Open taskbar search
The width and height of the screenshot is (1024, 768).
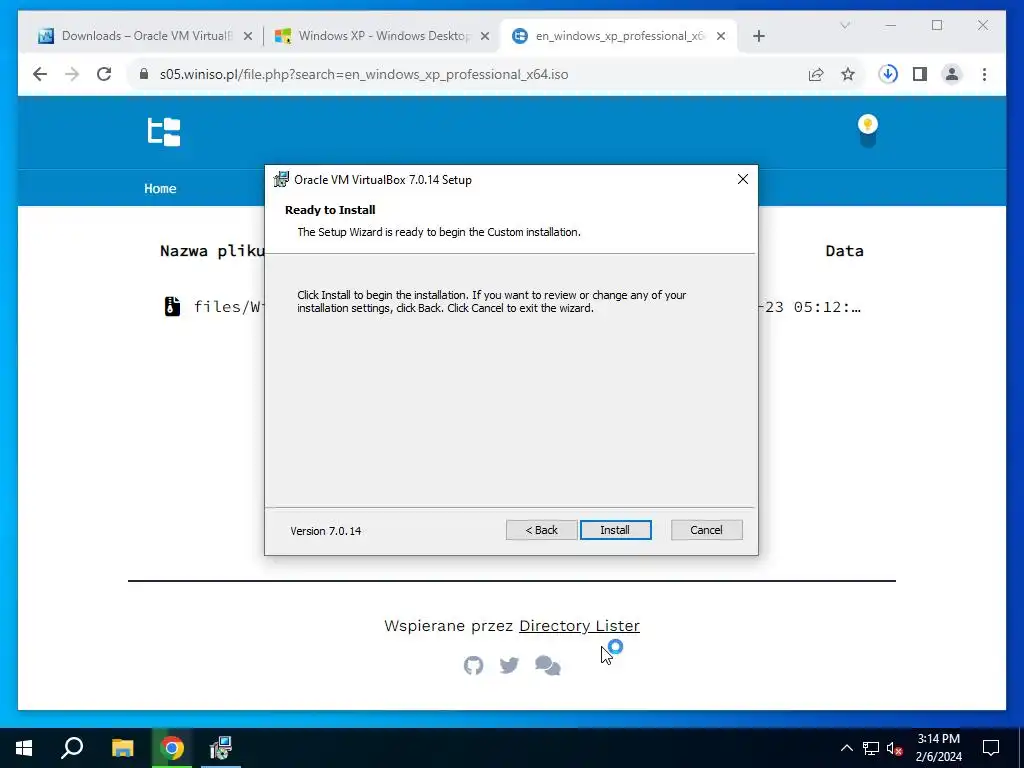click(72, 748)
